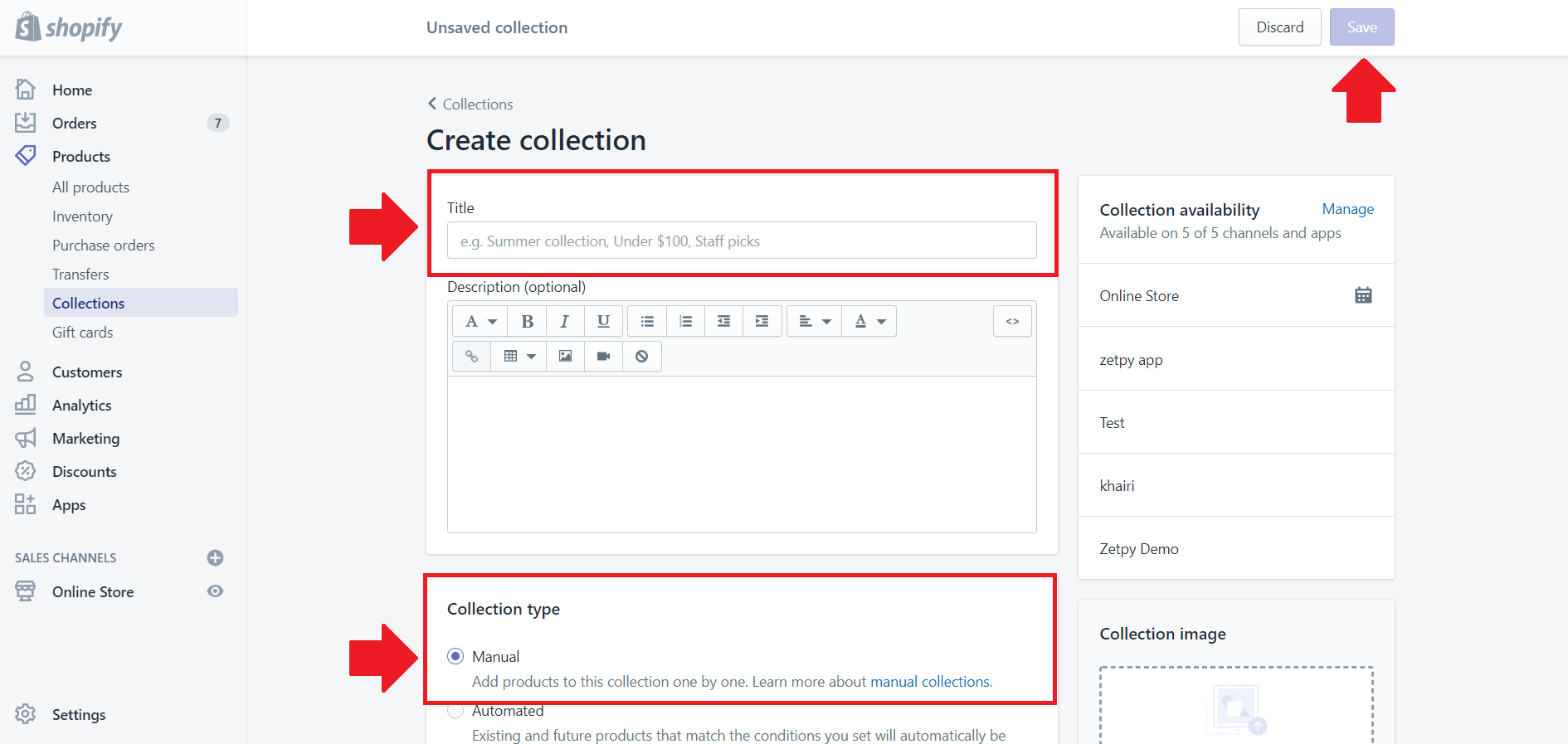Click the Online Store storefront icon in sidebar
This screenshot has width=1568, height=744.
tap(26, 591)
